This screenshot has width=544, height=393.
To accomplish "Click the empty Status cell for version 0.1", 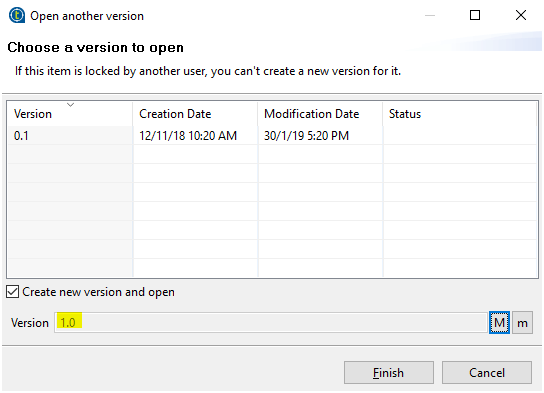I will [x=460, y=135].
